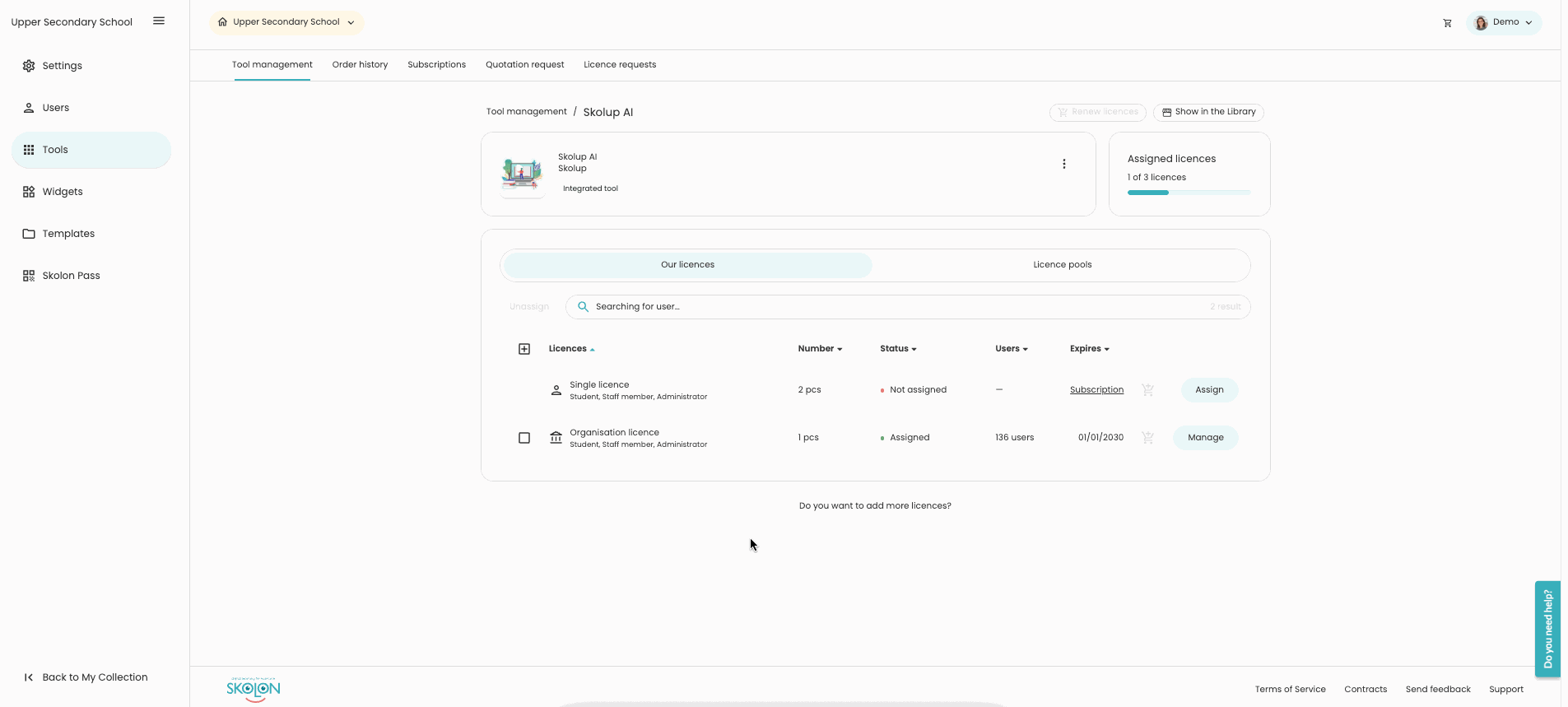1568x707 pixels.
Task: Expand the Upper Secondary School organisation dropdown
Action: [286, 22]
